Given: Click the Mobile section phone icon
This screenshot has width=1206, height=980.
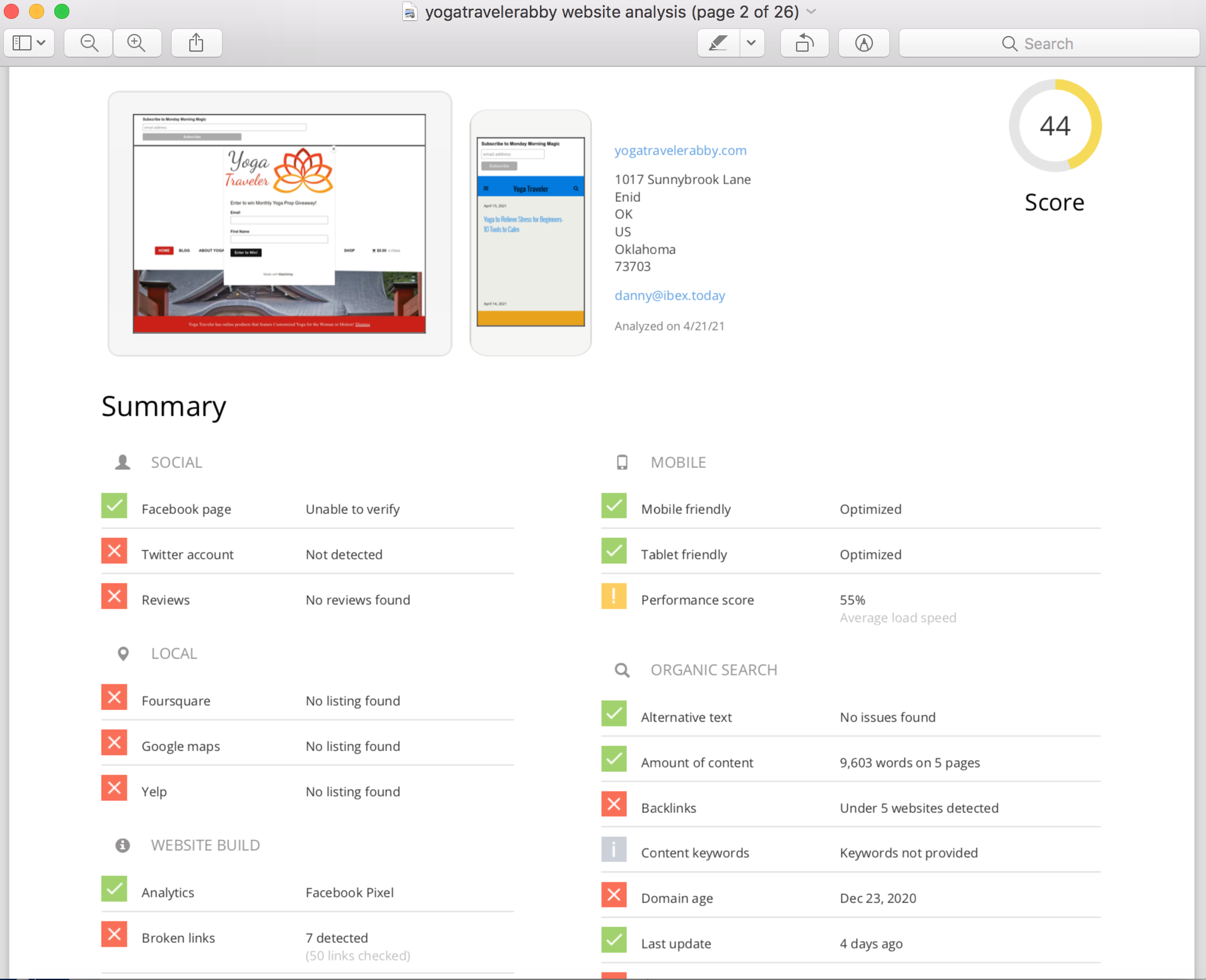Looking at the screenshot, I should pyautogui.click(x=622, y=462).
